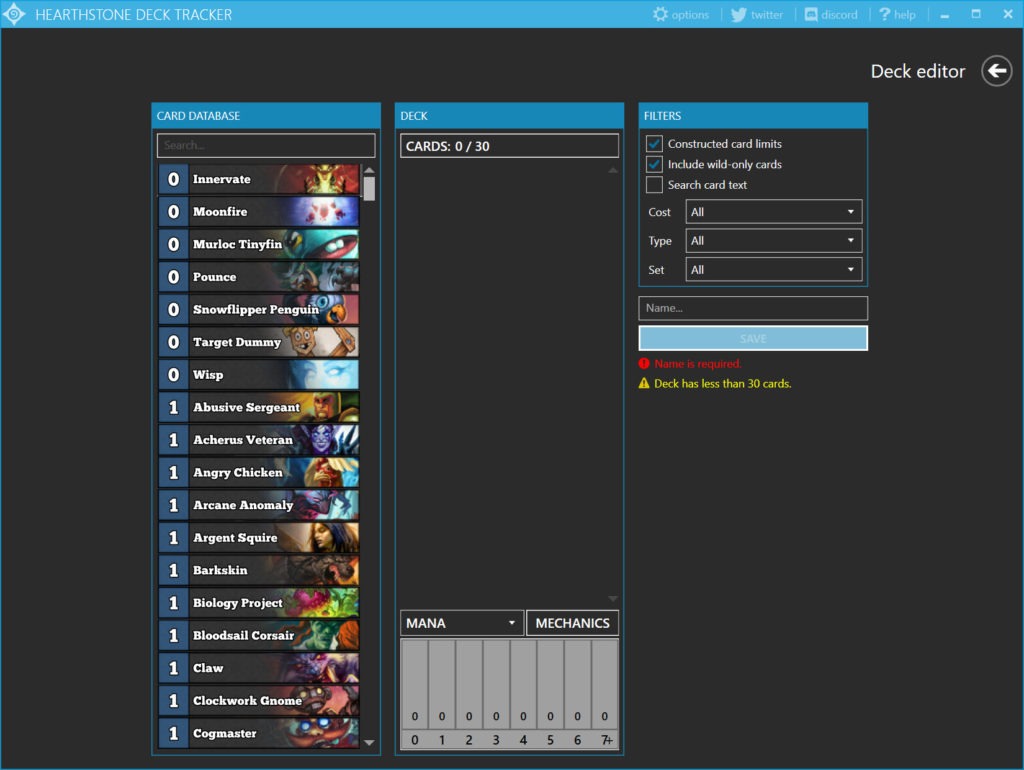This screenshot has height=770, width=1024.
Task: Click the SAVE deck button
Action: [753, 338]
